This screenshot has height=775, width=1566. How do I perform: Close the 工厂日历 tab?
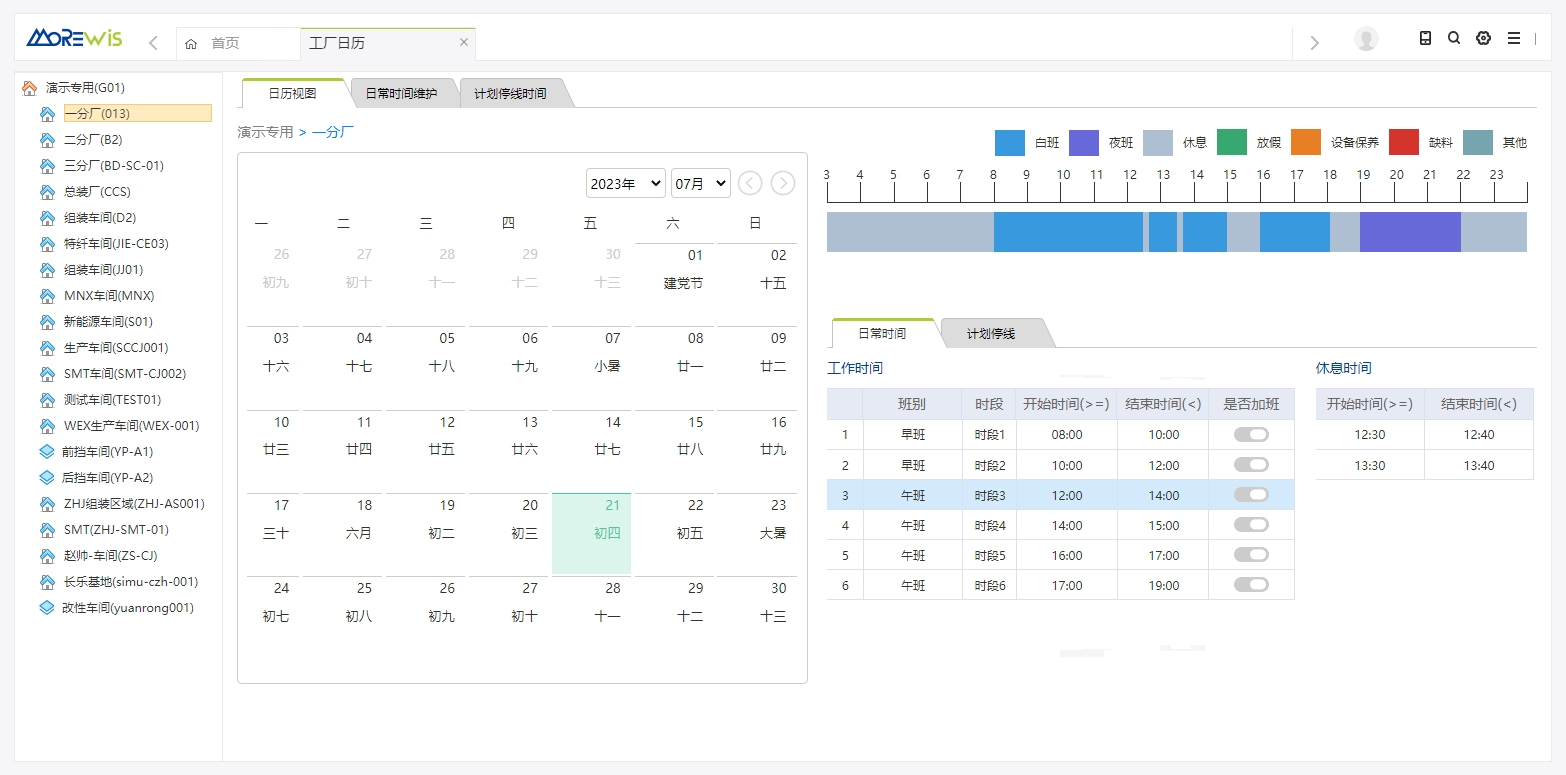coord(464,42)
